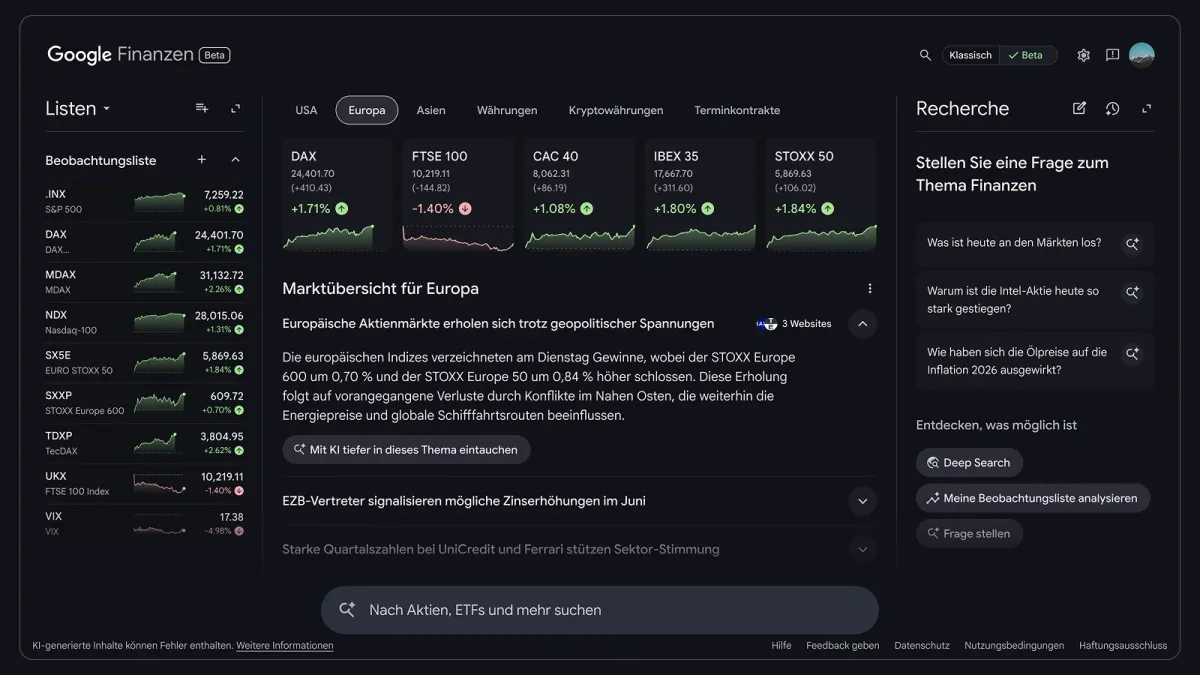Click the Feedback geben footer link
Image resolution: width=1200 pixels, height=675 pixels.
(x=843, y=646)
